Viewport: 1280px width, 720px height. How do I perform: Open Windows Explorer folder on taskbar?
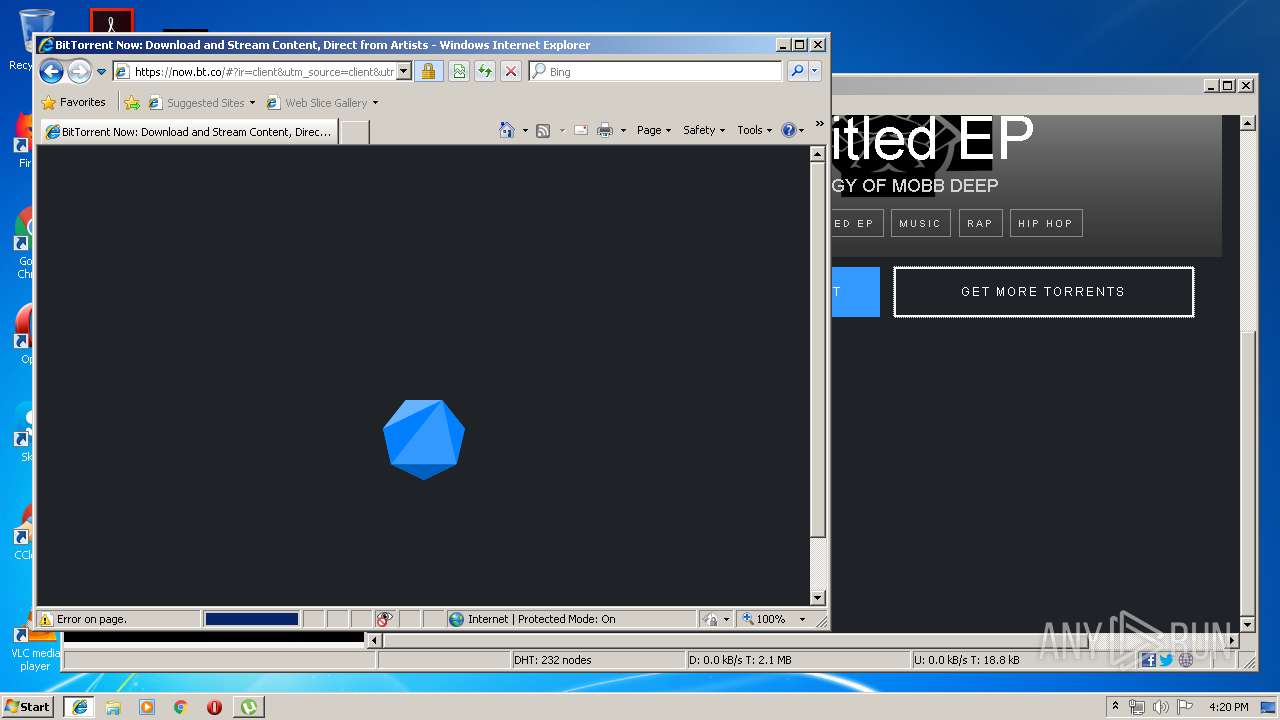click(x=113, y=707)
